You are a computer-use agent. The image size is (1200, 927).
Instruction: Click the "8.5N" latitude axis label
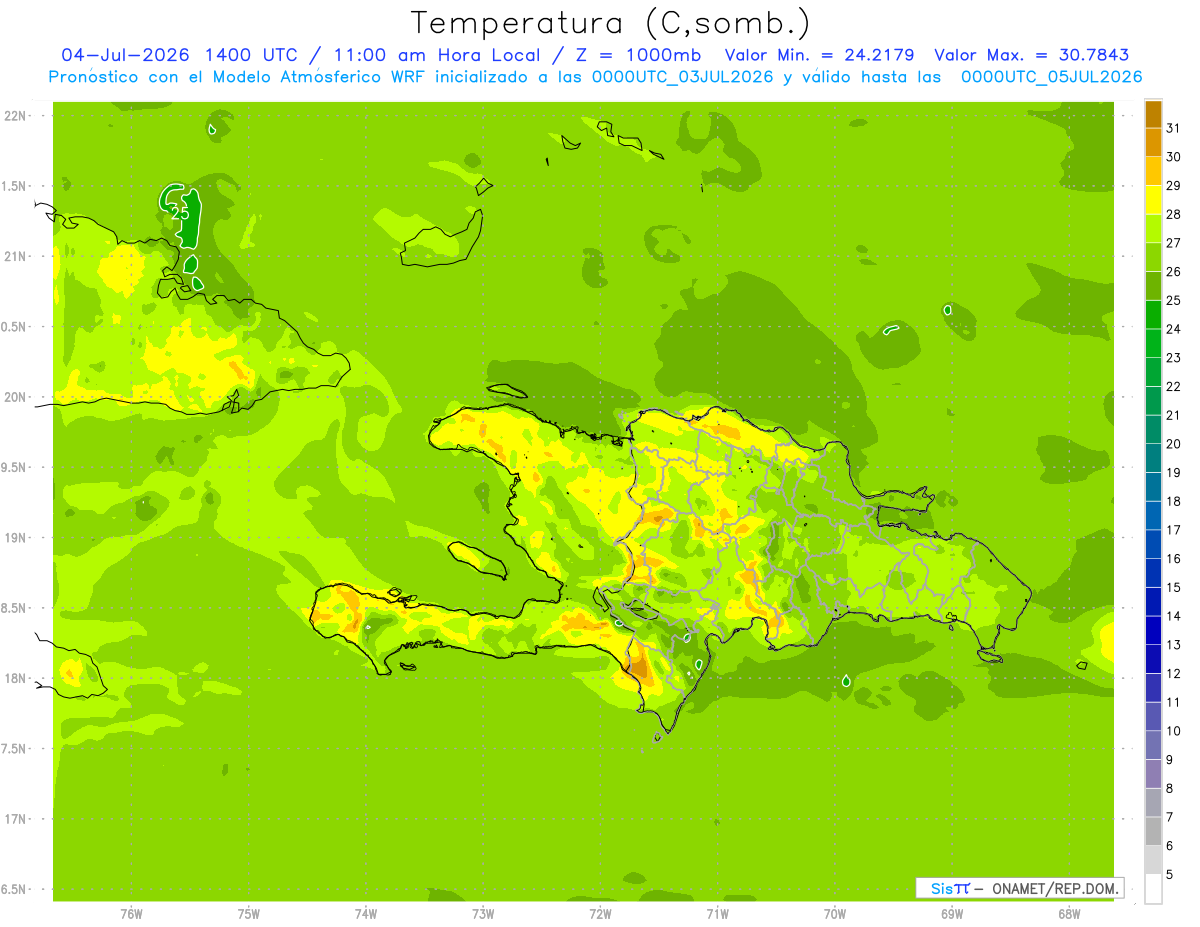coord(15,608)
